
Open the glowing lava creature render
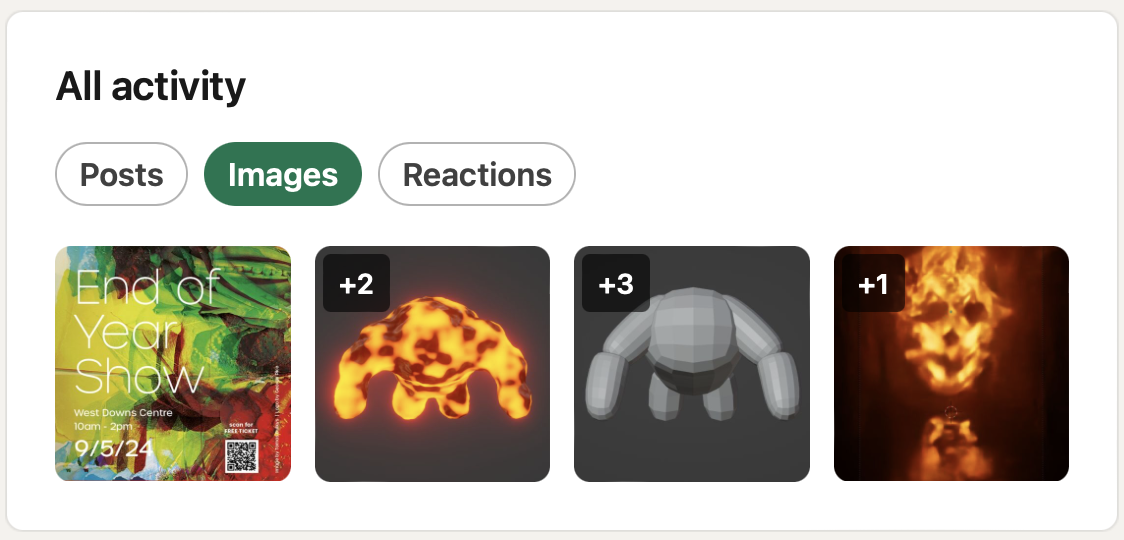click(x=432, y=364)
